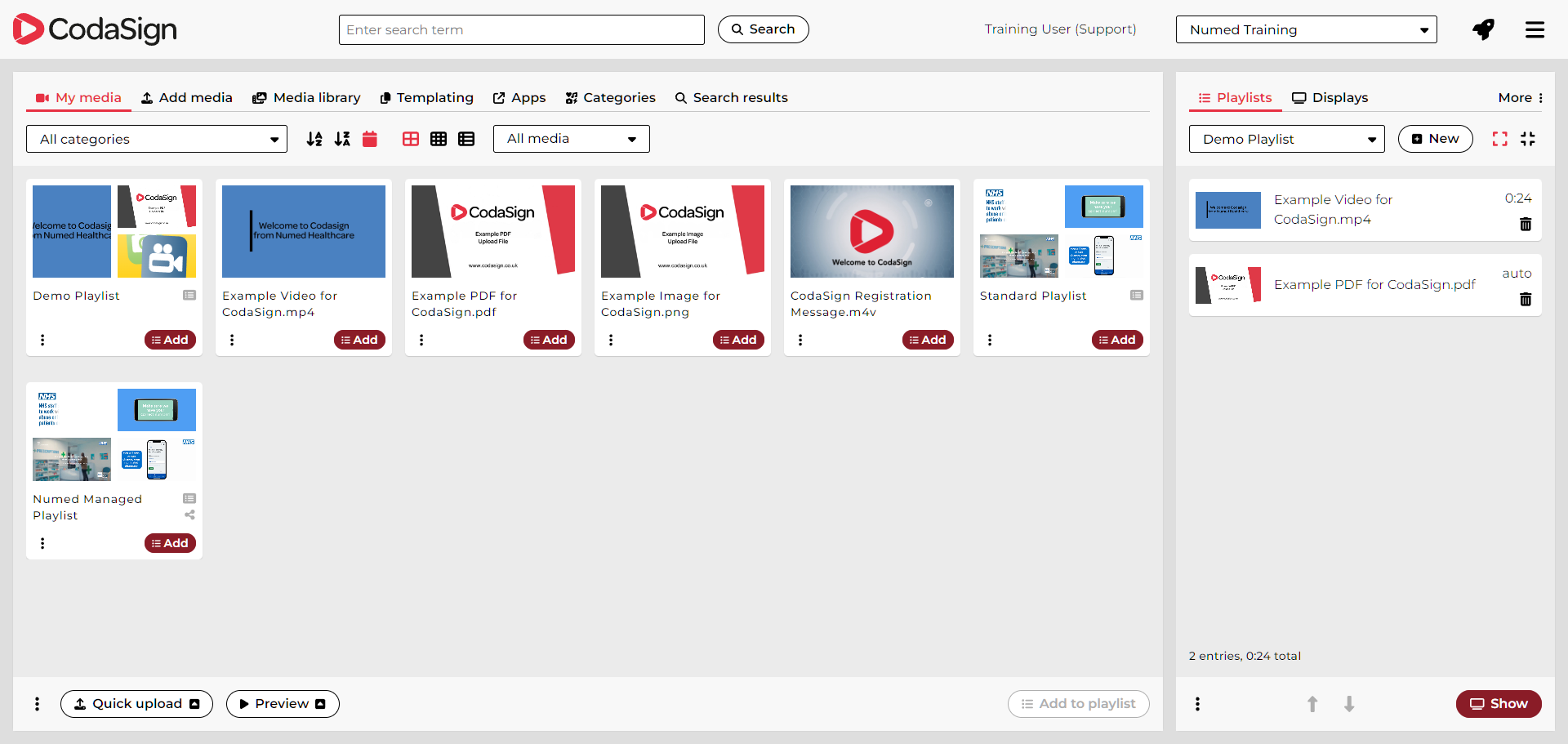
Task: Move playlist entry down with arrow
Action: [x=1349, y=704]
